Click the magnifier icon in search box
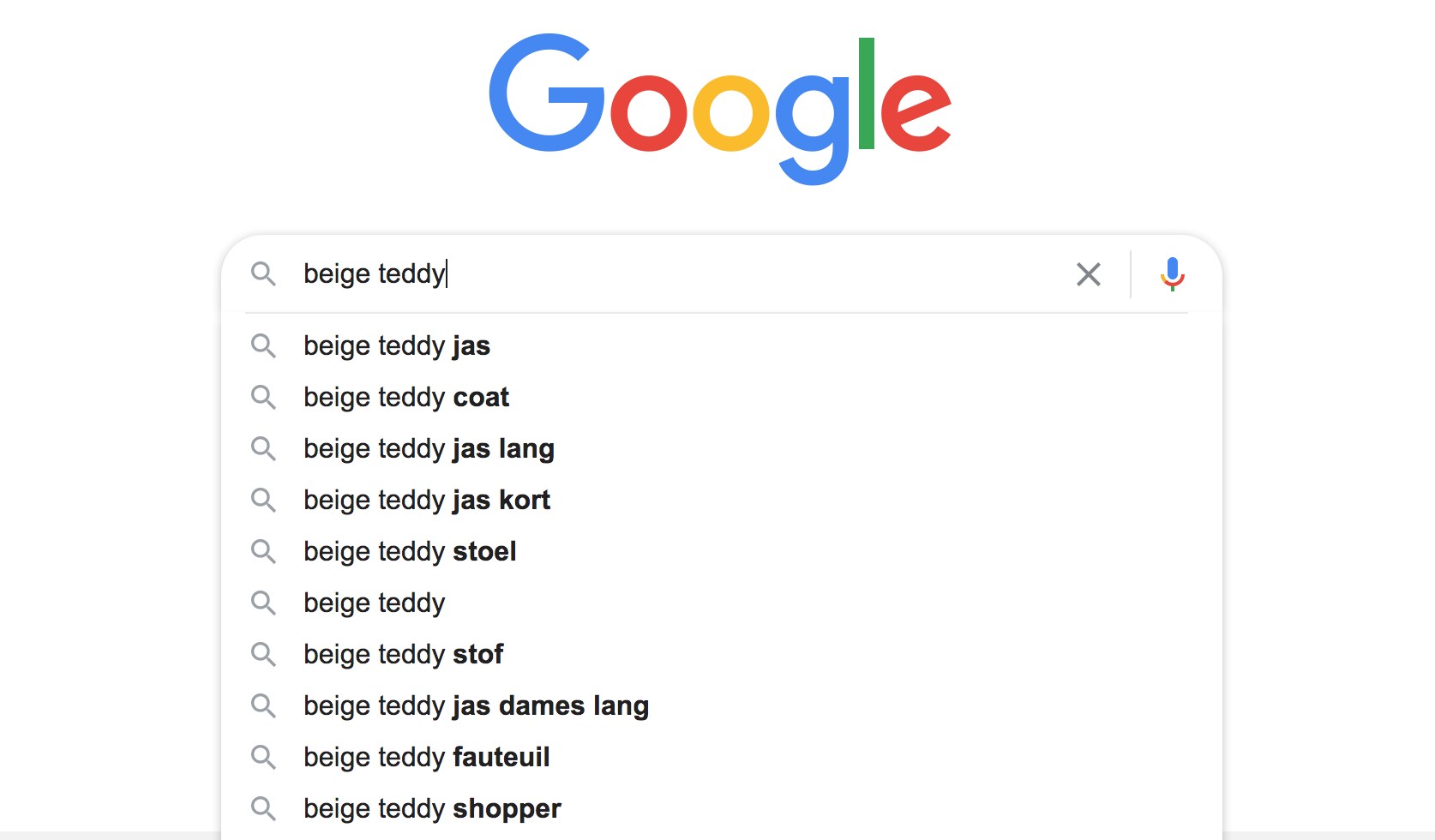Image resolution: width=1435 pixels, height=840 pixels. point(263,274)
